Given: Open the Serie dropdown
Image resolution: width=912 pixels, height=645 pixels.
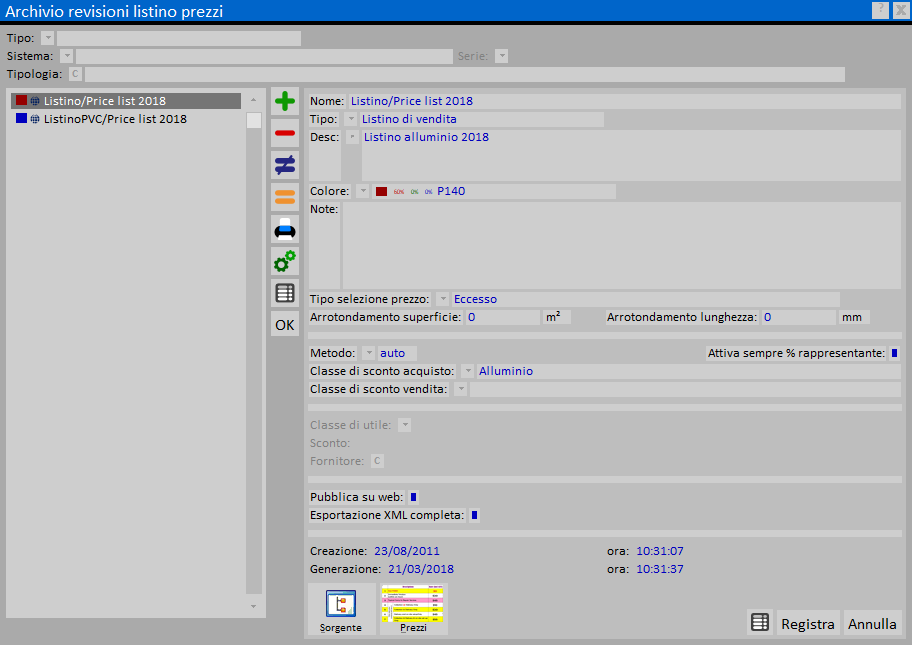Looking at the screenshot, I should pyautogui.click(x=501, y=56).
